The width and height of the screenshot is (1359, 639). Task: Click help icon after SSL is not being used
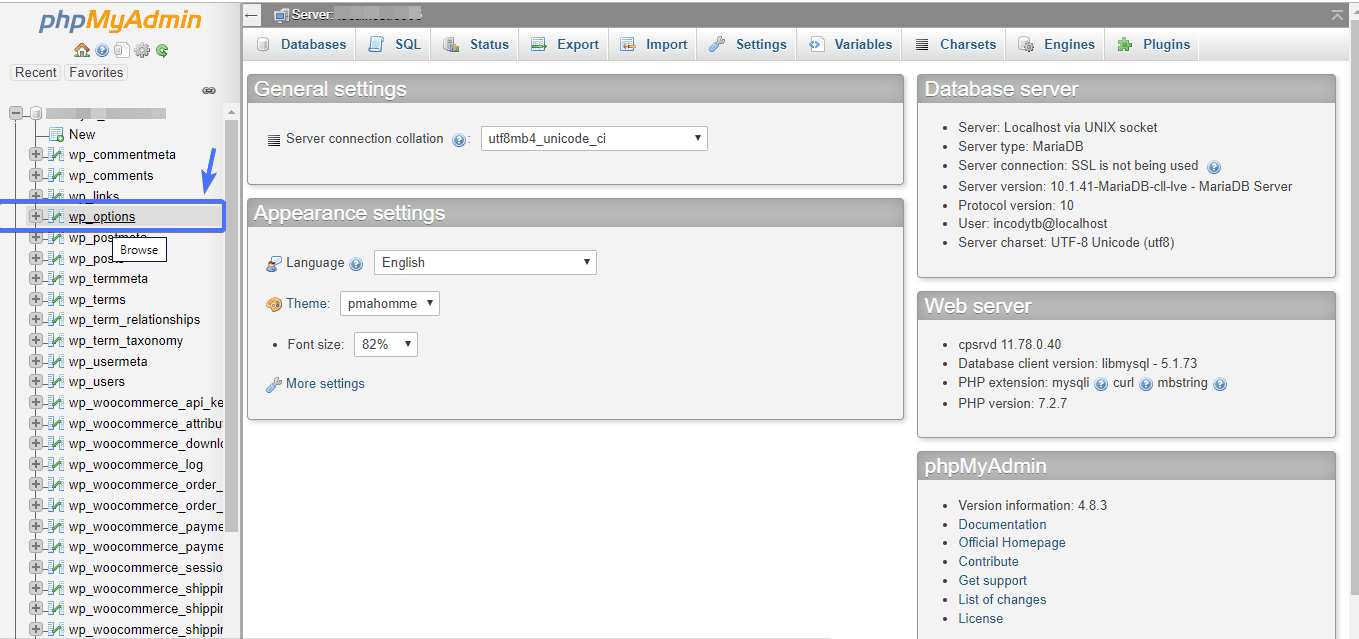1213,167
